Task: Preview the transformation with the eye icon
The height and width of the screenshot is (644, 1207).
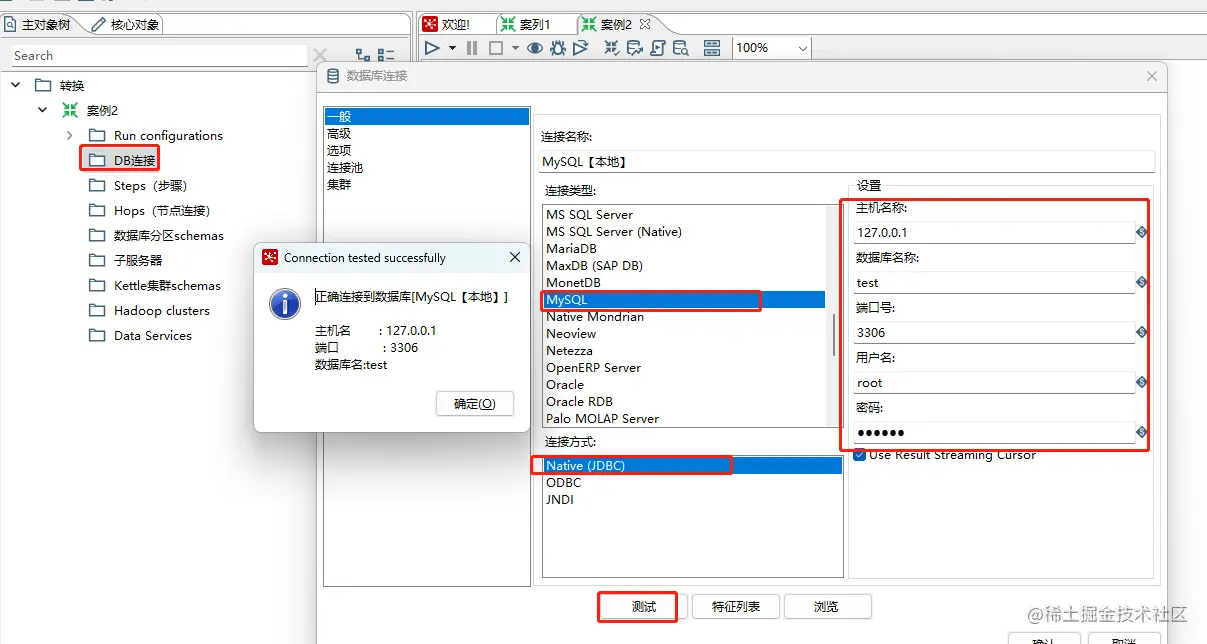Action: [535, 48]
